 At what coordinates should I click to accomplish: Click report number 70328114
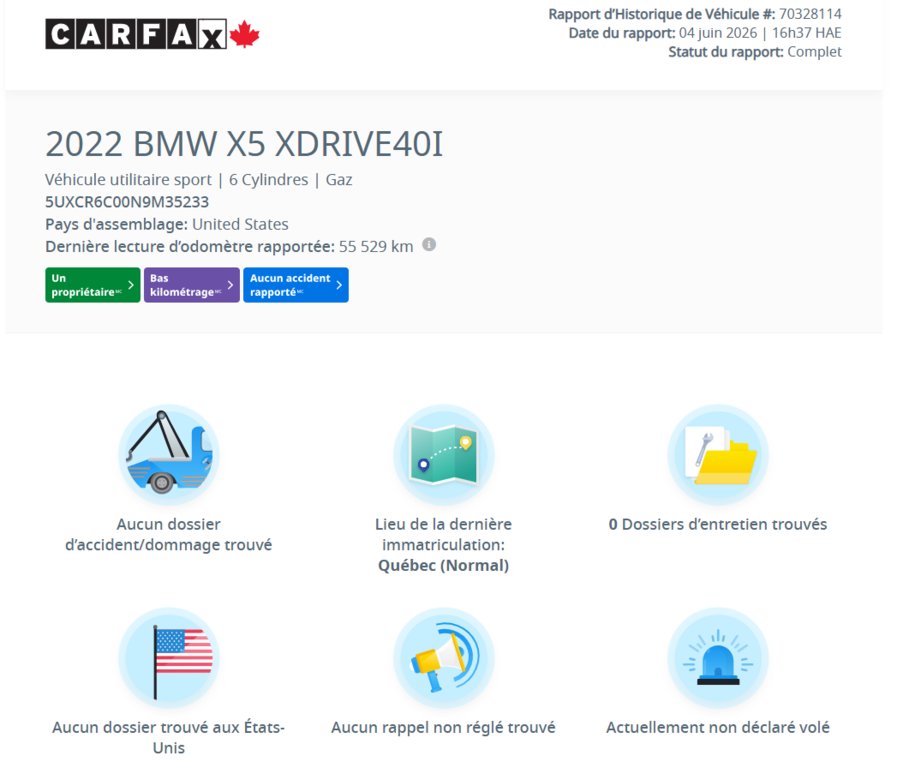(810, 14)
